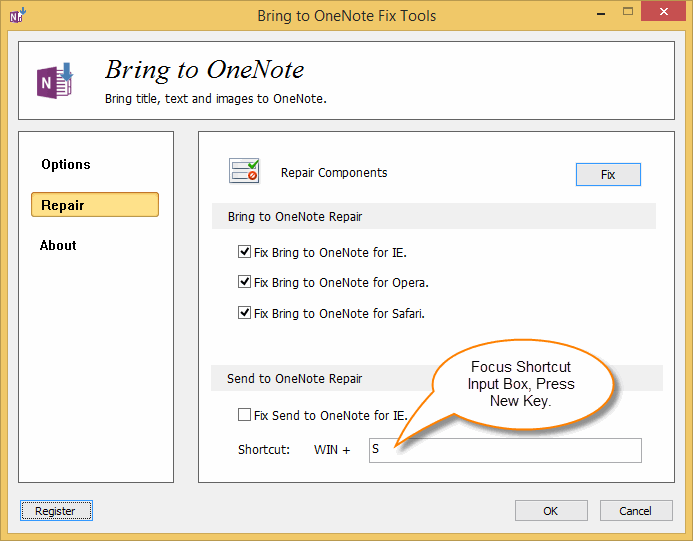Viewport: 693px width, 541px height.
Task: Uncheck Fix Bring to OneNote for Opera
Action: click(244, 282)
